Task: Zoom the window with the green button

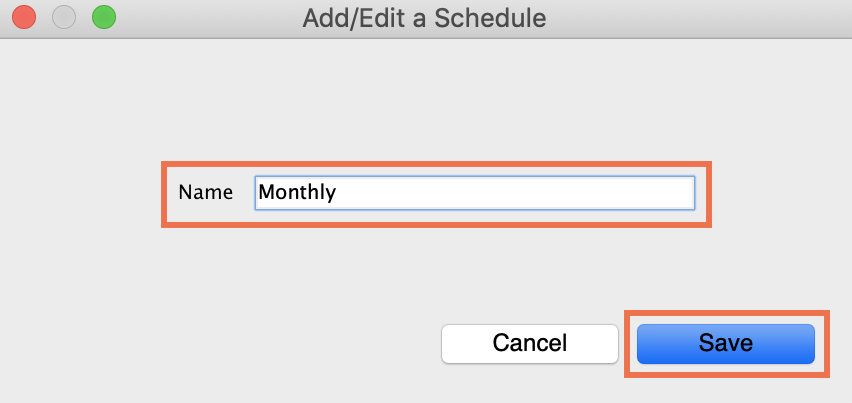Action: [x=103, y=17]
